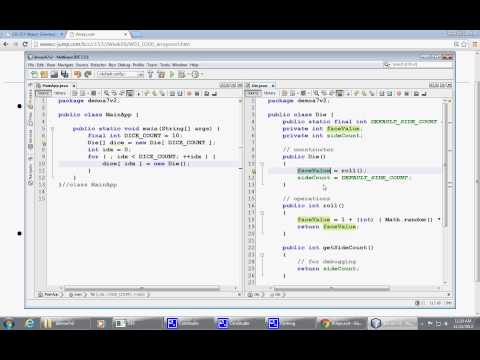Screen dimensions: 480x360
Task: Click Uncomment icon in MainApp.java toolbar
Action: coord(214,93)
